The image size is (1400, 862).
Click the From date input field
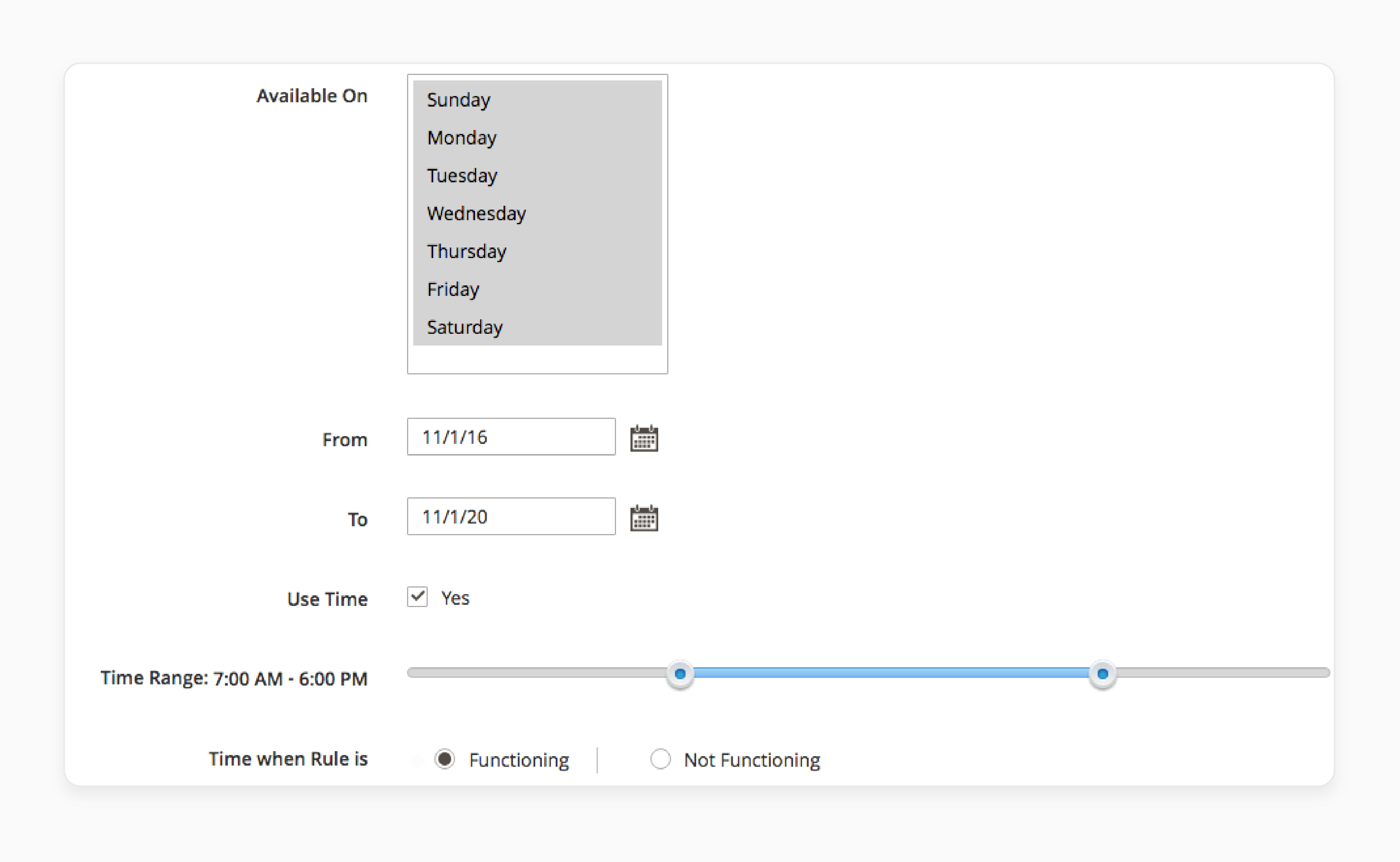[511, 437]
